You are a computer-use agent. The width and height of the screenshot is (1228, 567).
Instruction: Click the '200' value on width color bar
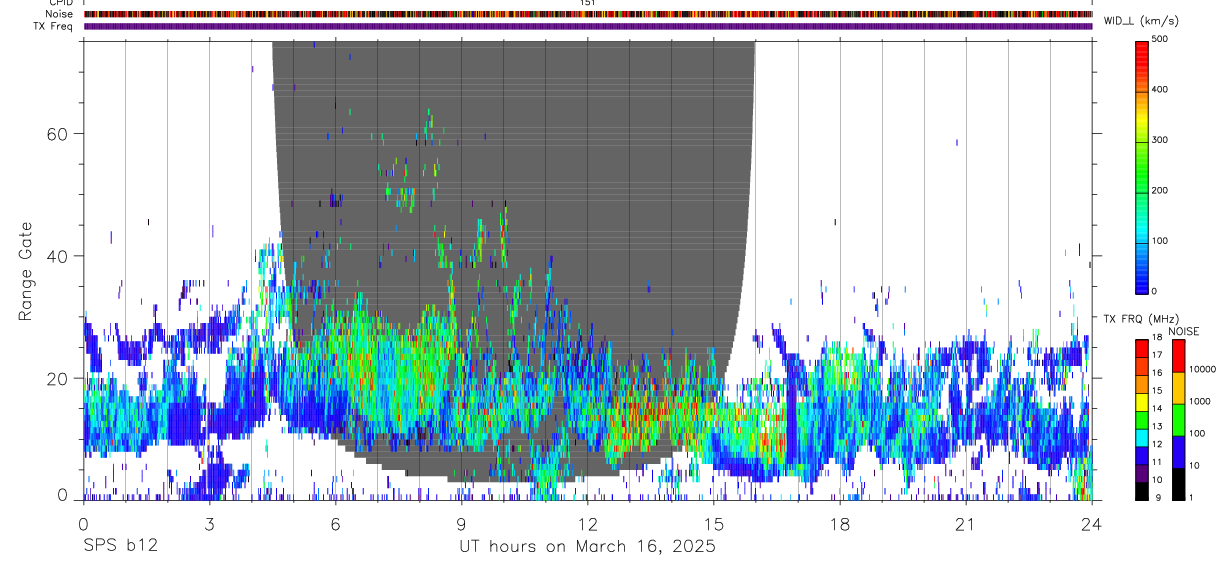click(1160, 190)
